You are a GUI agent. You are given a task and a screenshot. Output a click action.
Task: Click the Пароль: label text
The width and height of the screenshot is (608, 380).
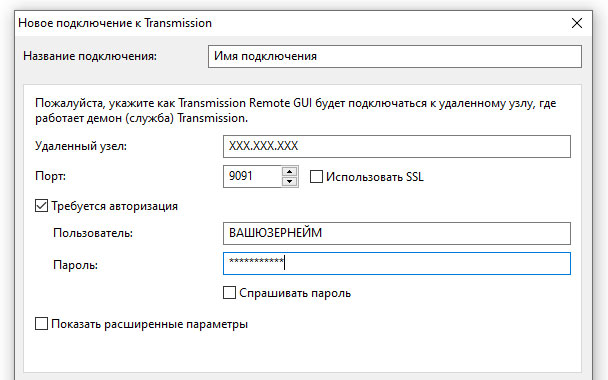coord(76,265)
